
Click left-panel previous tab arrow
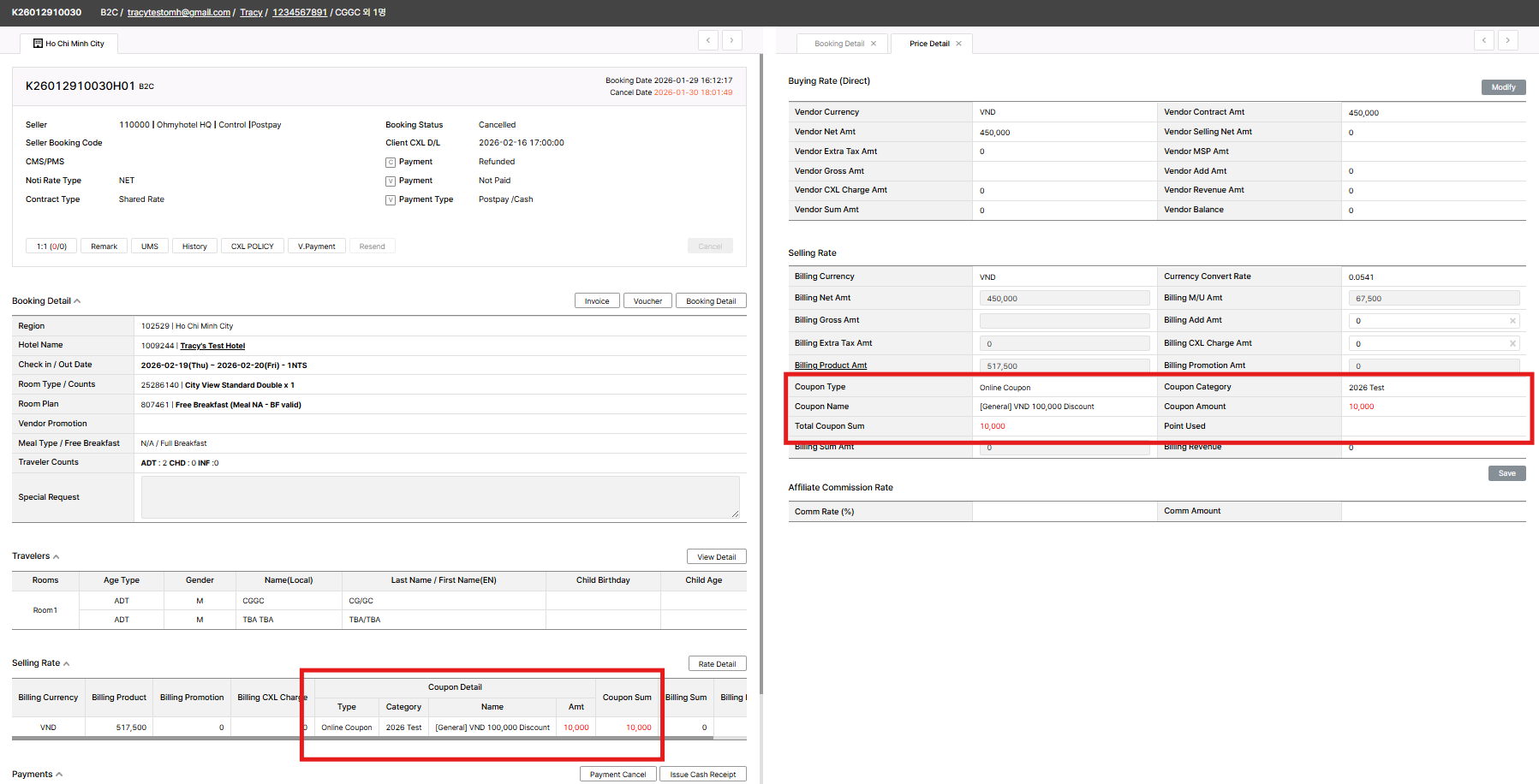coord(708,40)
